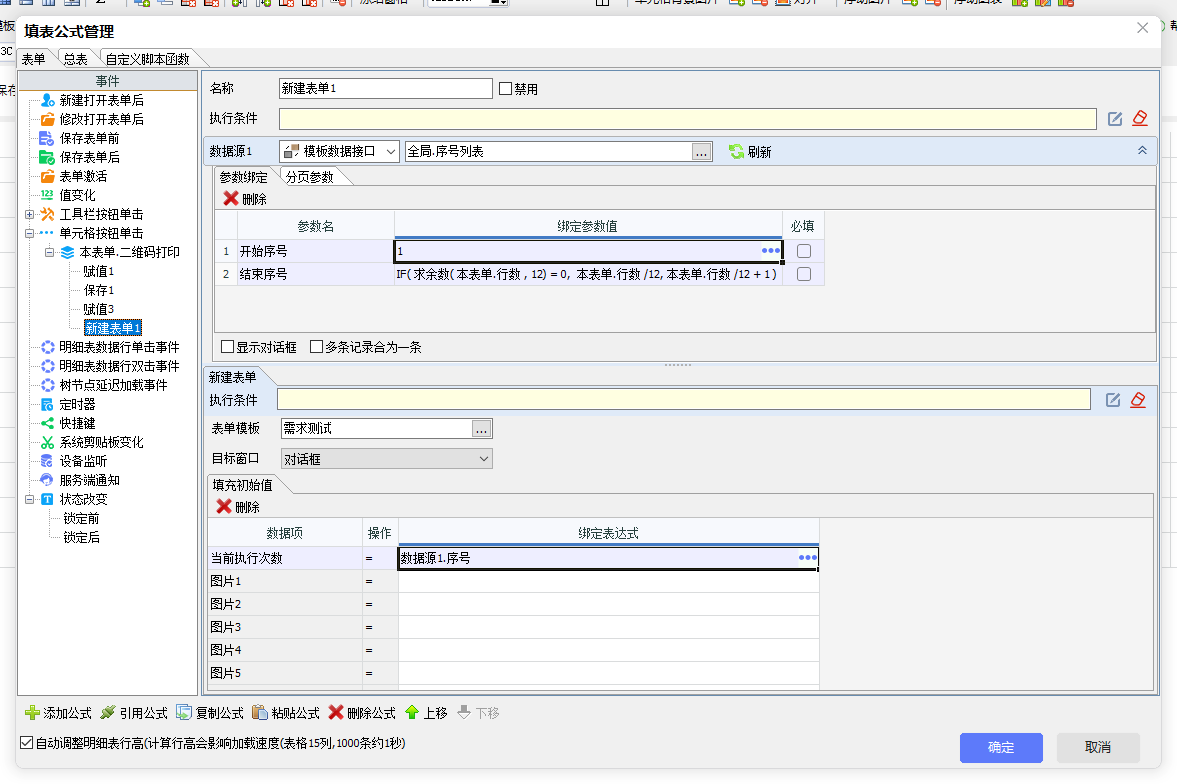
Task: Collapse the 状态改变 tree node
Action: (29, 499)
